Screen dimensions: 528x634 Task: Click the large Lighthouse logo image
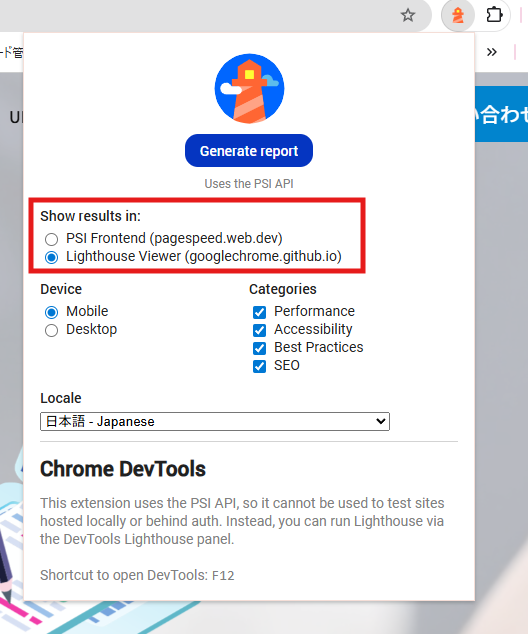(x=249, y=89)
